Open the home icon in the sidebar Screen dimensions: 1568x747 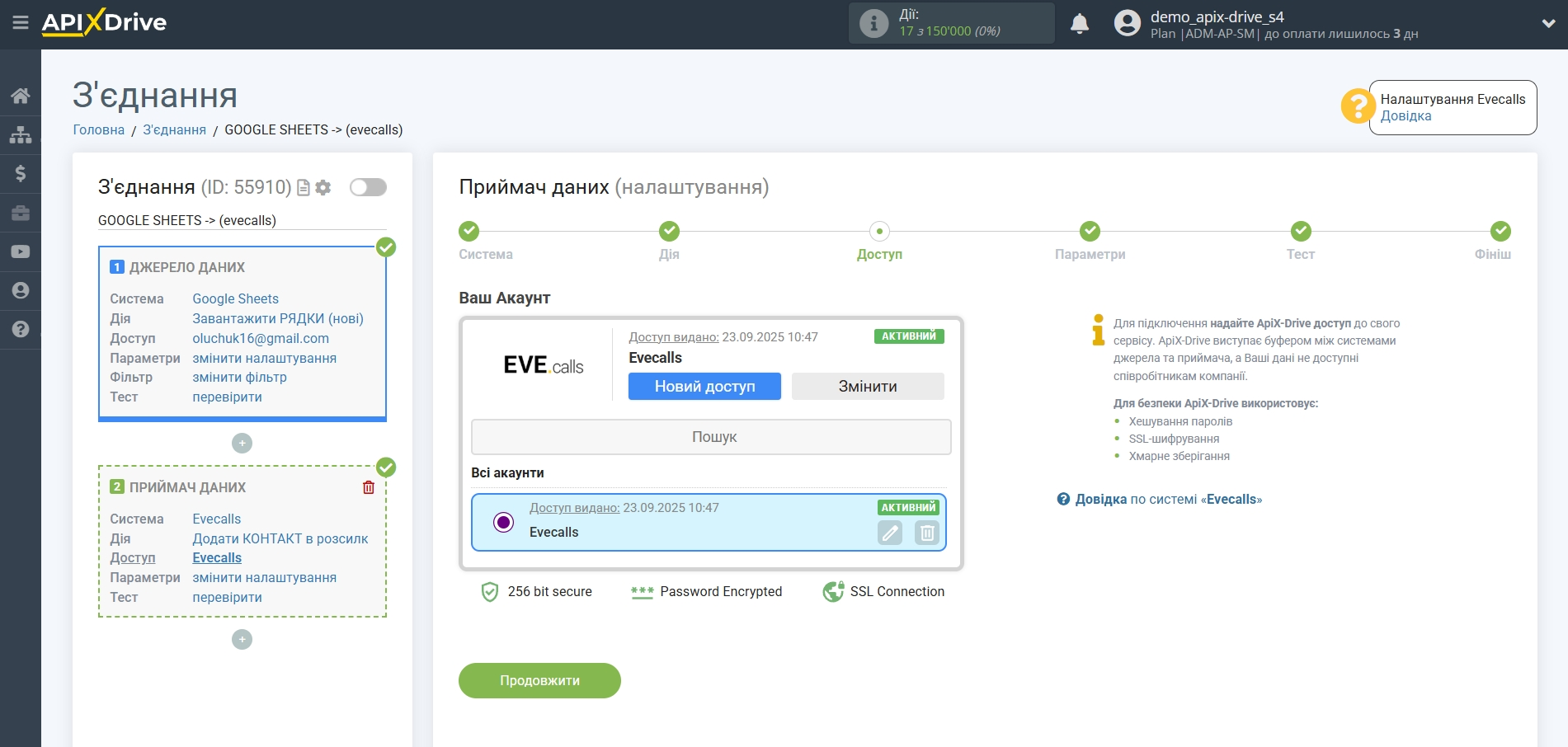pos(21,96)
